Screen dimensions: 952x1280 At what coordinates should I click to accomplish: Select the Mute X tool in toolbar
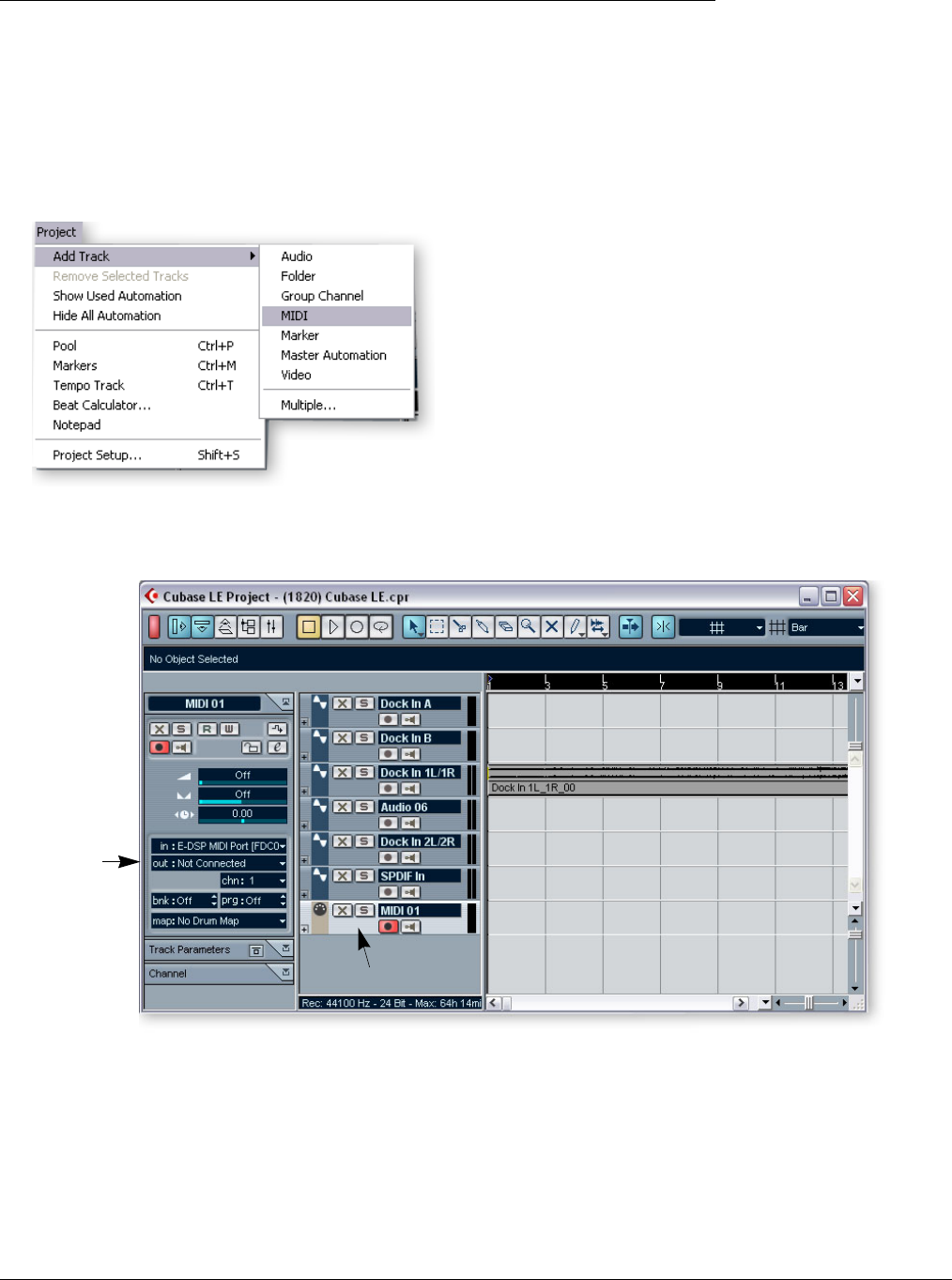[552, 627]
